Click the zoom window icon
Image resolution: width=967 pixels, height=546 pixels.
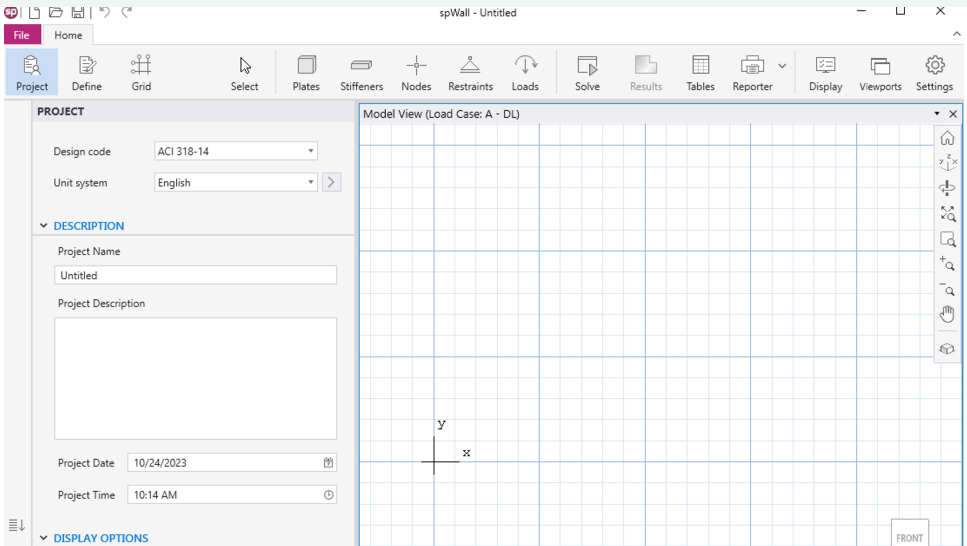[x=947, y=239]
